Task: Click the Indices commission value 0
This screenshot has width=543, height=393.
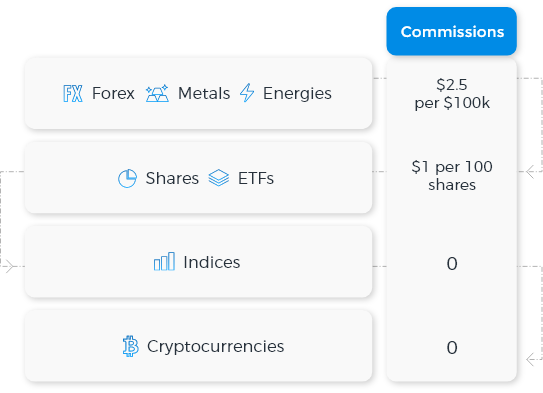Action: (x=452, y=264)
